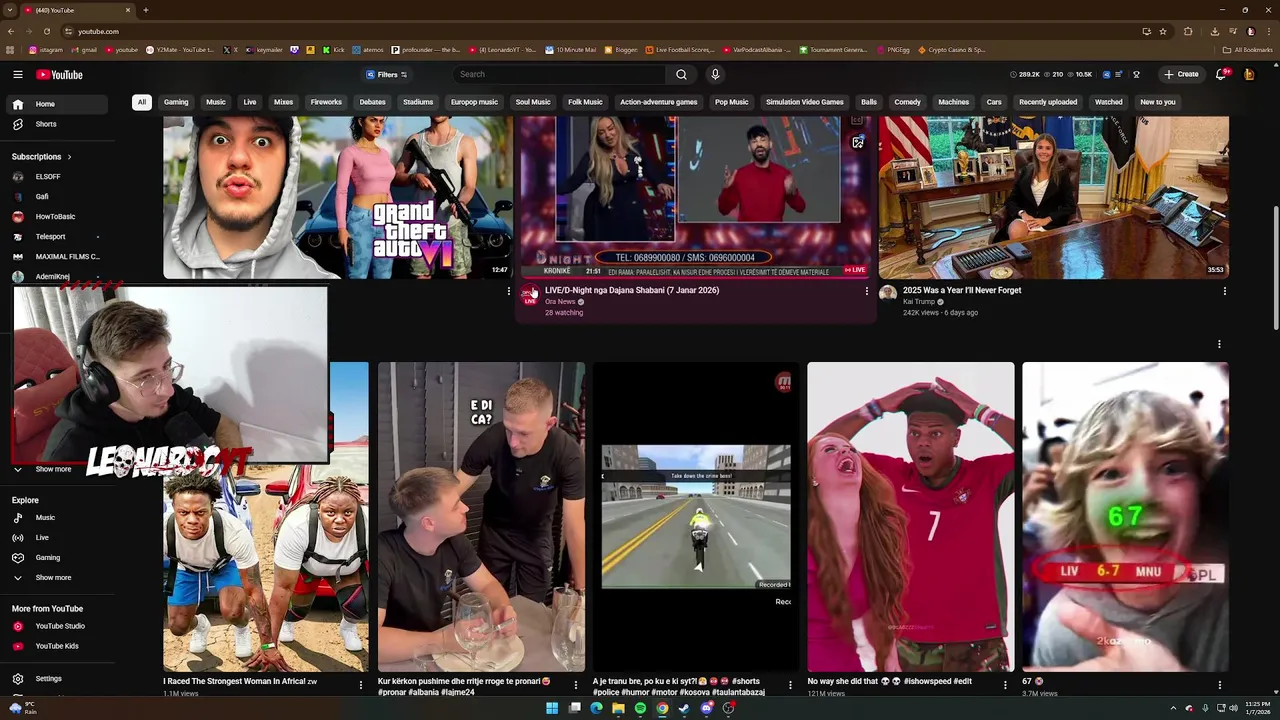
Task: Select the Simulation Video Games chip
Action: tap(805, 102)
